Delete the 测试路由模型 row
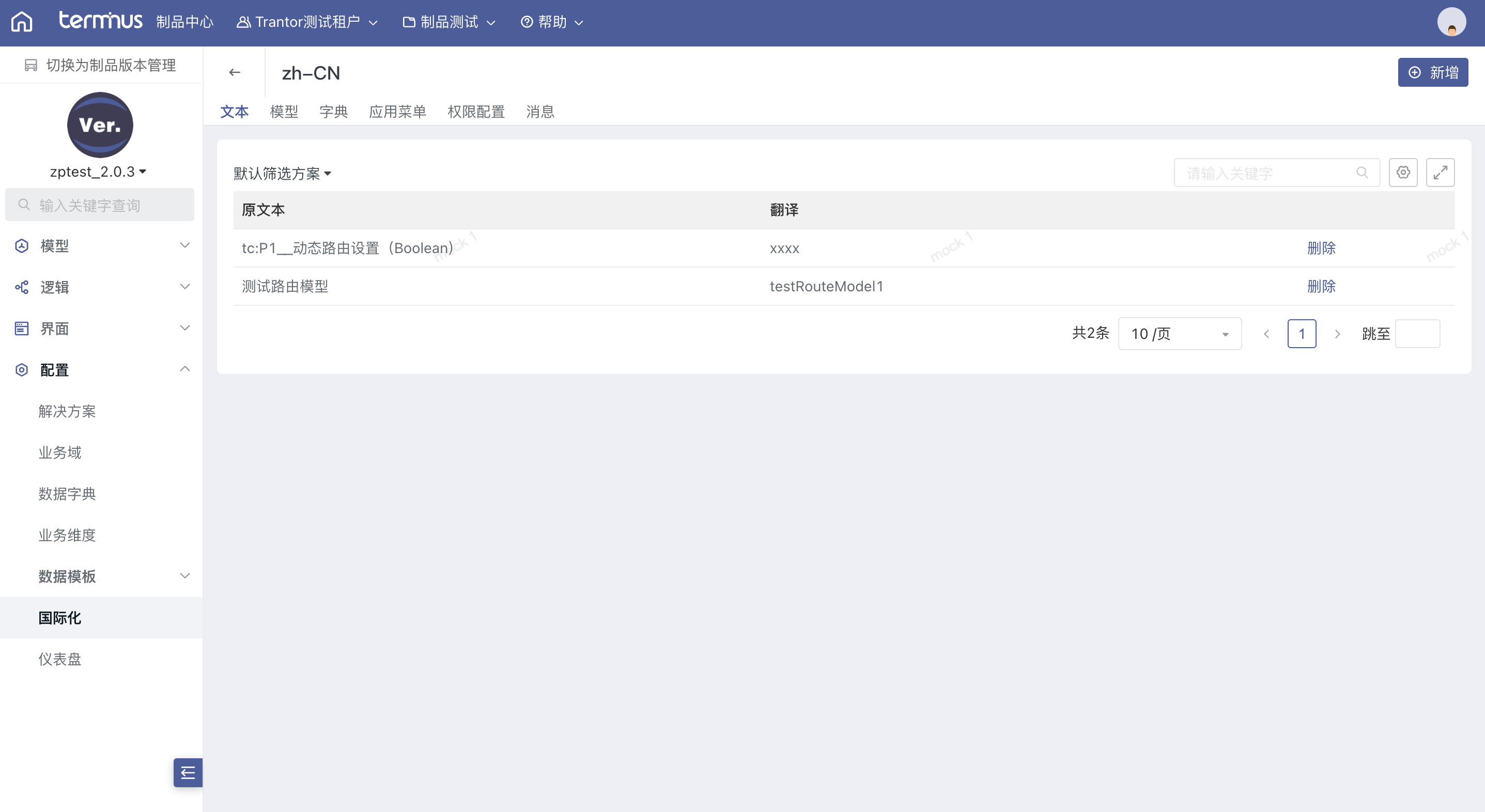The image size is (1485, 812). point(1321,286)
